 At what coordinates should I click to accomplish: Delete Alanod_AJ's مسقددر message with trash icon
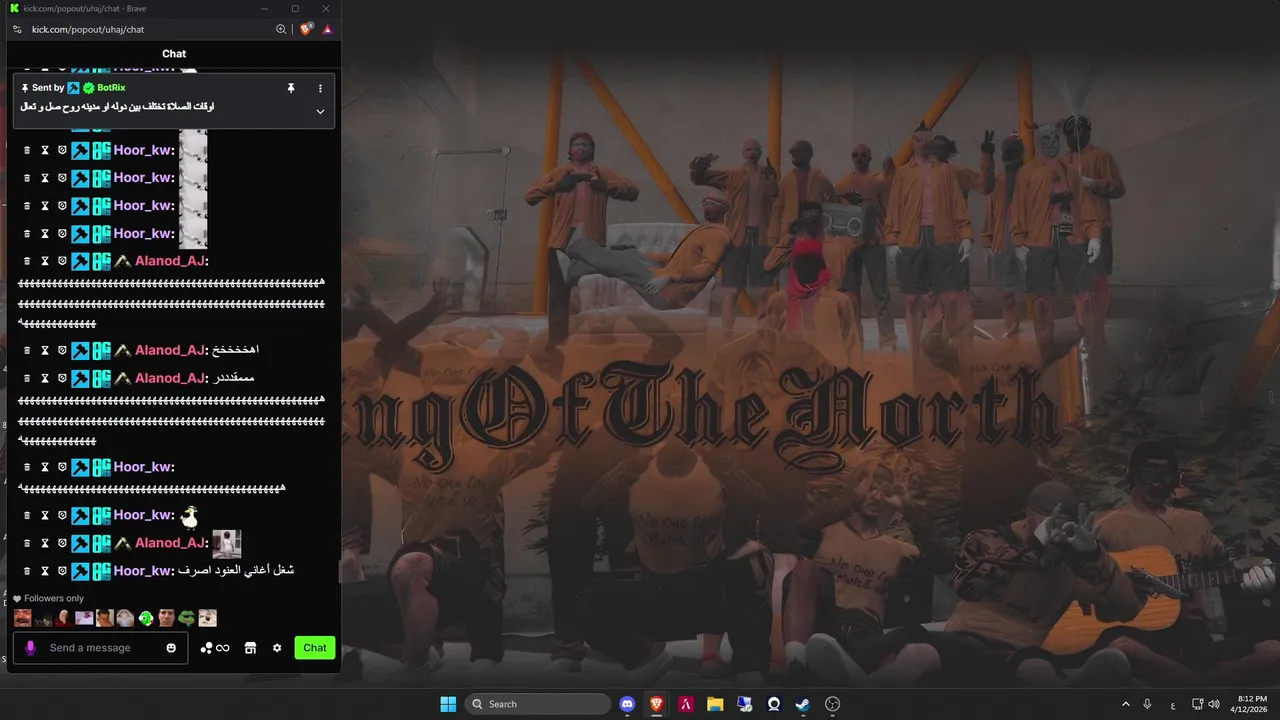pos(27,378)
